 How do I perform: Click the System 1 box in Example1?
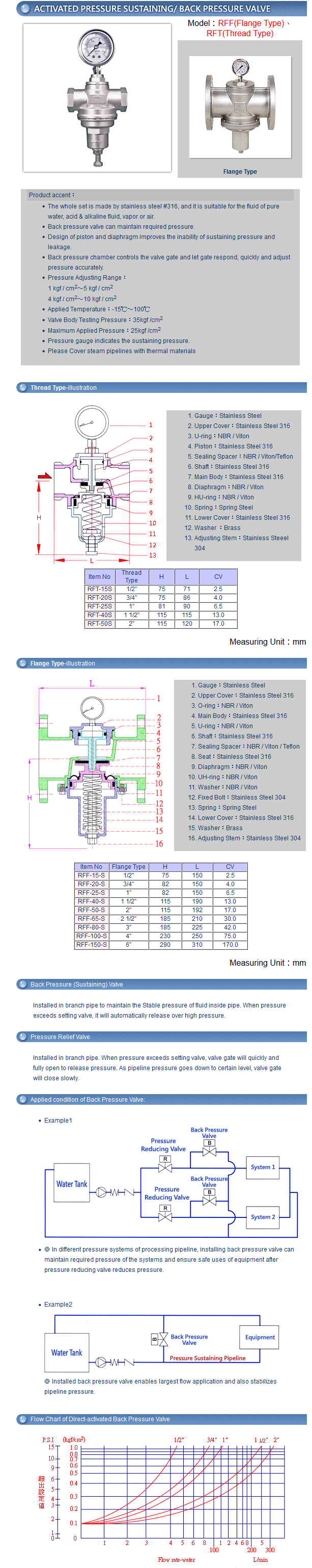tap(263, 1166)
